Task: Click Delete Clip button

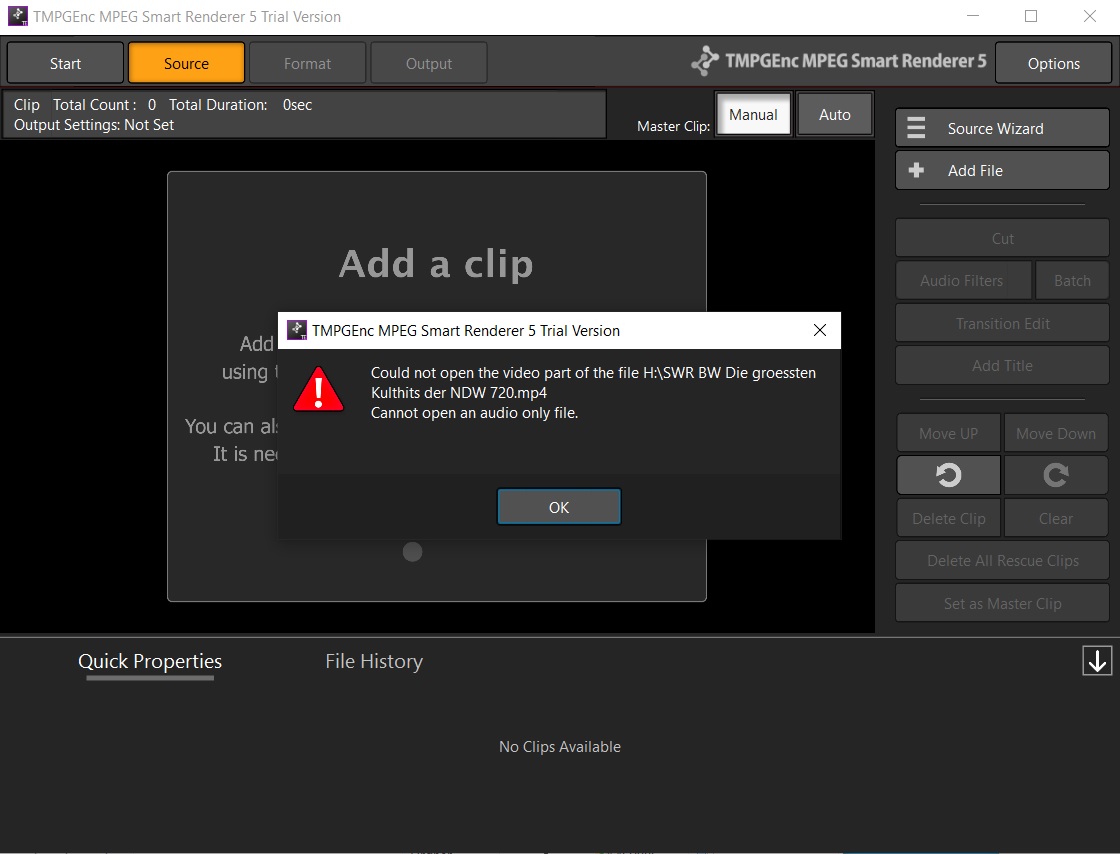Action: (949, 518)
